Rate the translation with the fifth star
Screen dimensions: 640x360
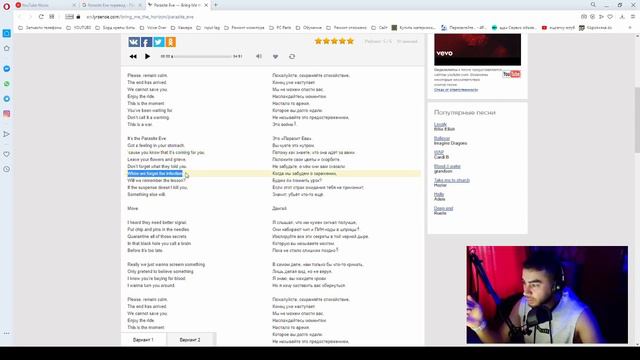pyautogui.click(x=350, y=41)
